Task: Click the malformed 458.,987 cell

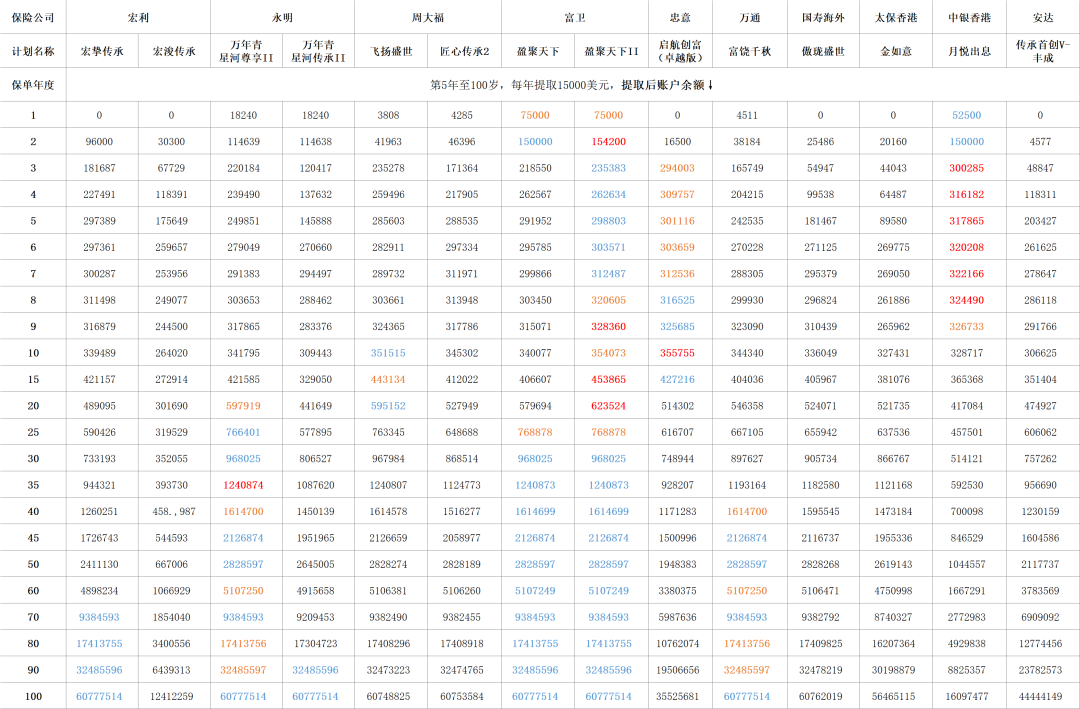Action: coord(172,512)
